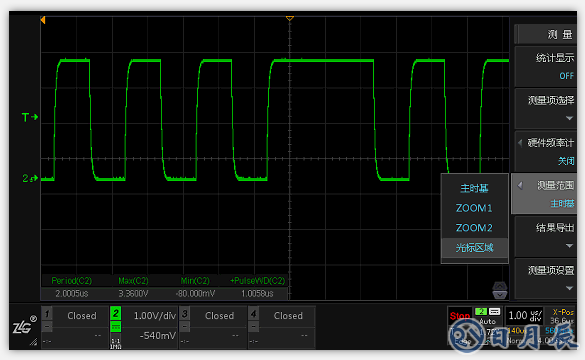Viewport: 585px width, 360px height.
Task: Open the 测量项设置 dropdown
Action: pos(546,279)
